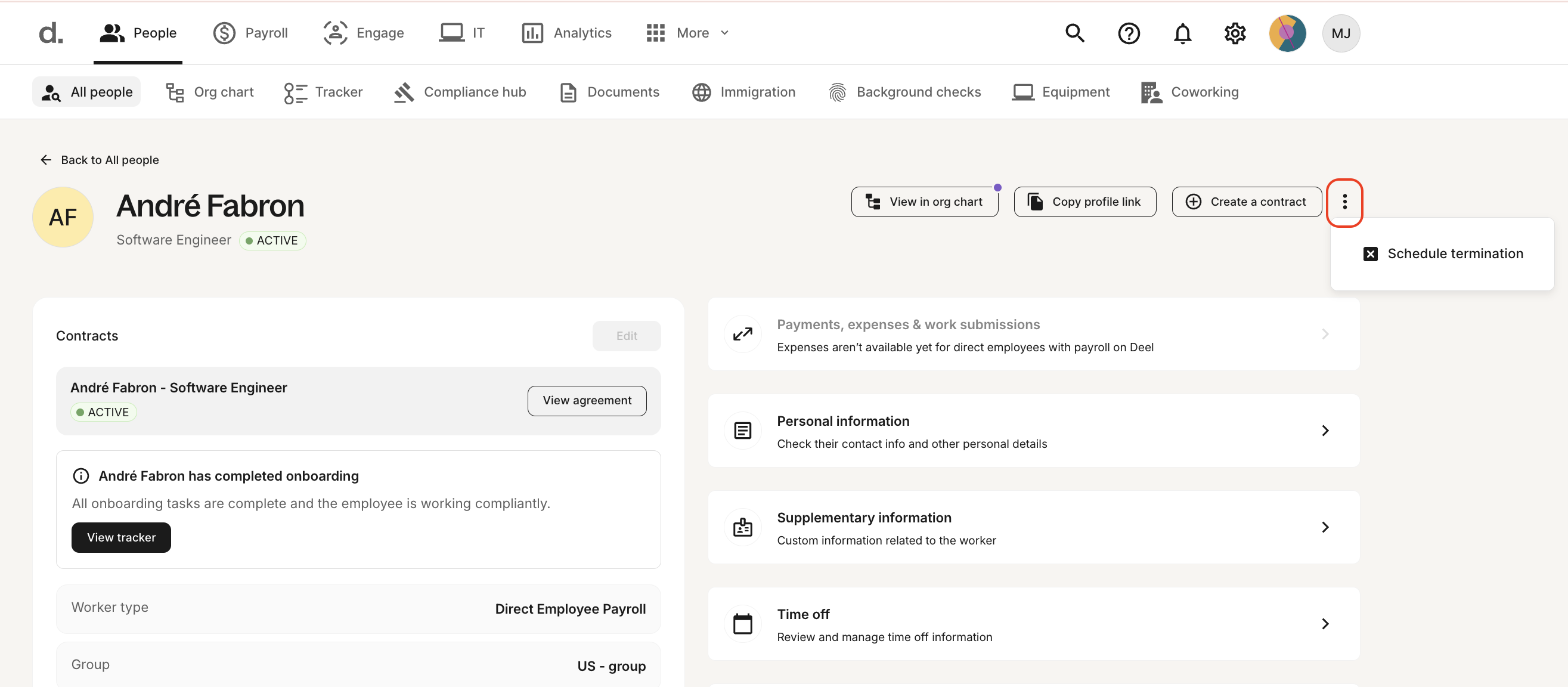Go to Compliance hub
1568x687 pixels.
[x=460, y=92]
